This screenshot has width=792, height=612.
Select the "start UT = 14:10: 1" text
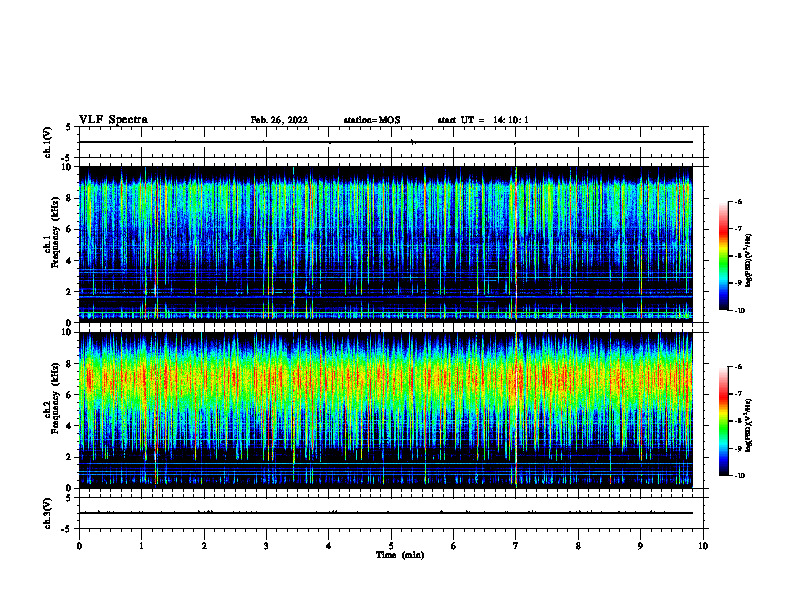click(483, 120)
